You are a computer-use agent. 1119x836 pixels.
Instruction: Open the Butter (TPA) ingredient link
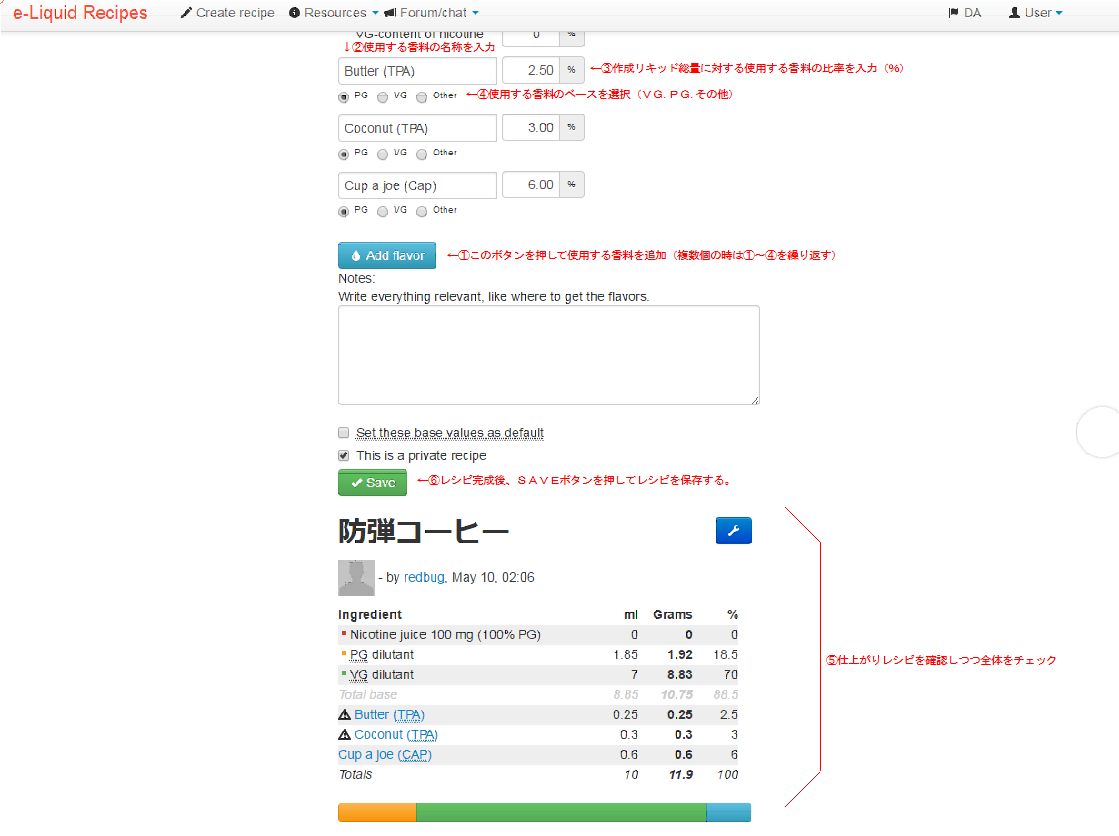[x=389, y=715]
